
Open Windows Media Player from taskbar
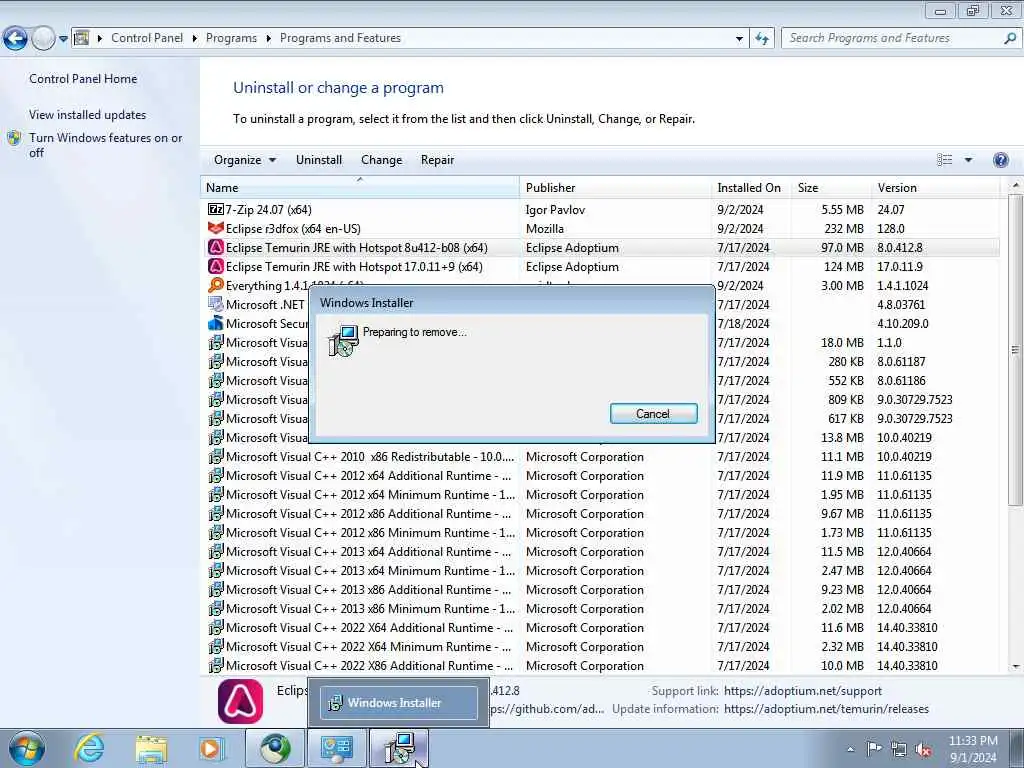point(212,749)
